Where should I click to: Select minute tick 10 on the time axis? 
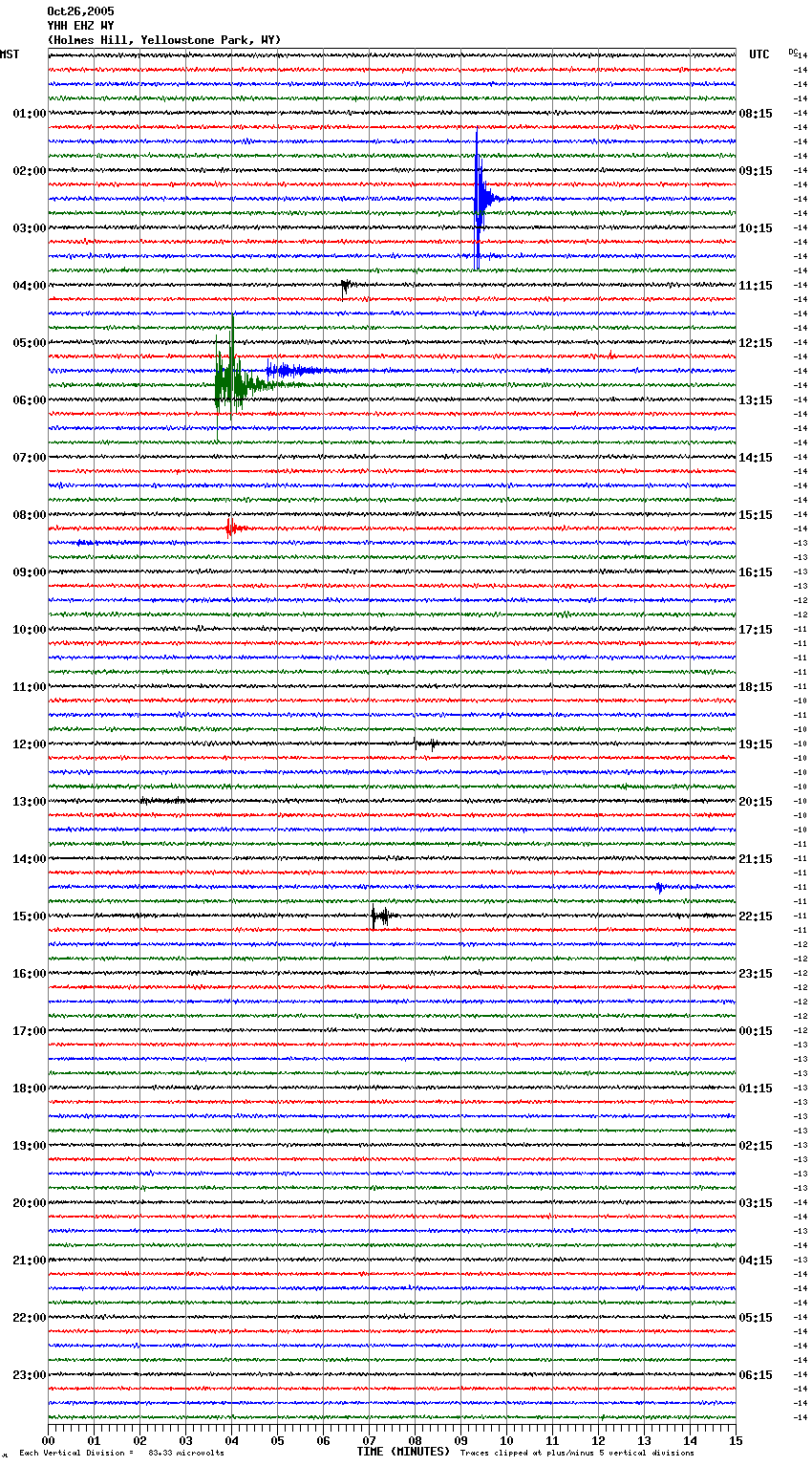tap(506, 1440)
